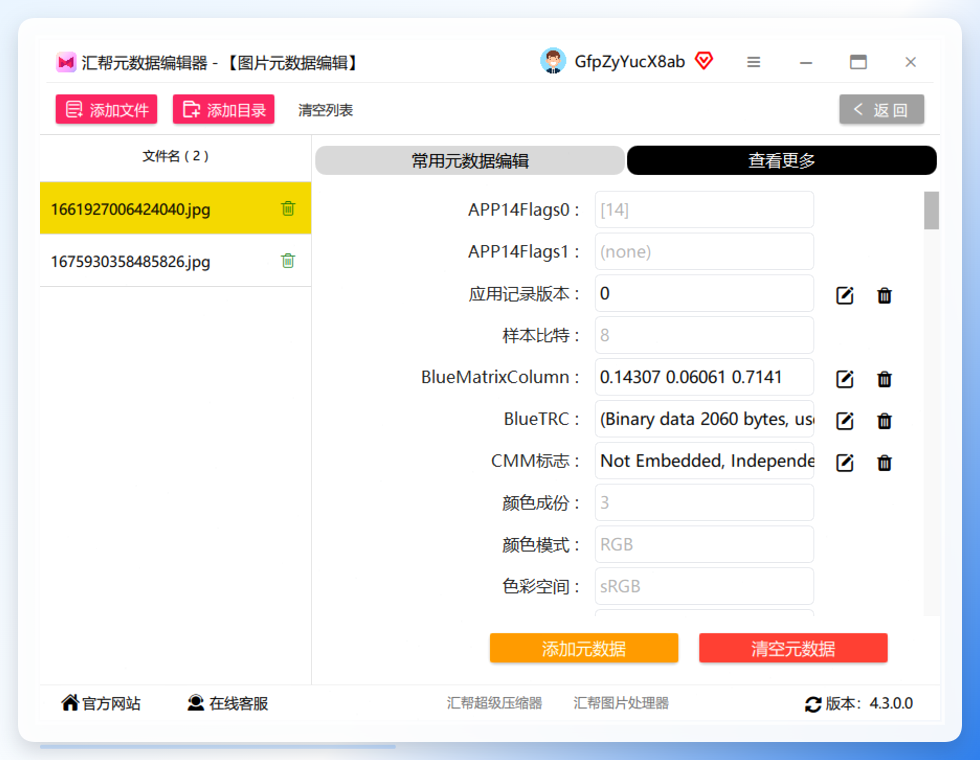Open the 汇帮超级压缩器 link
Viewport: 980px width, 760px height.
494,703
